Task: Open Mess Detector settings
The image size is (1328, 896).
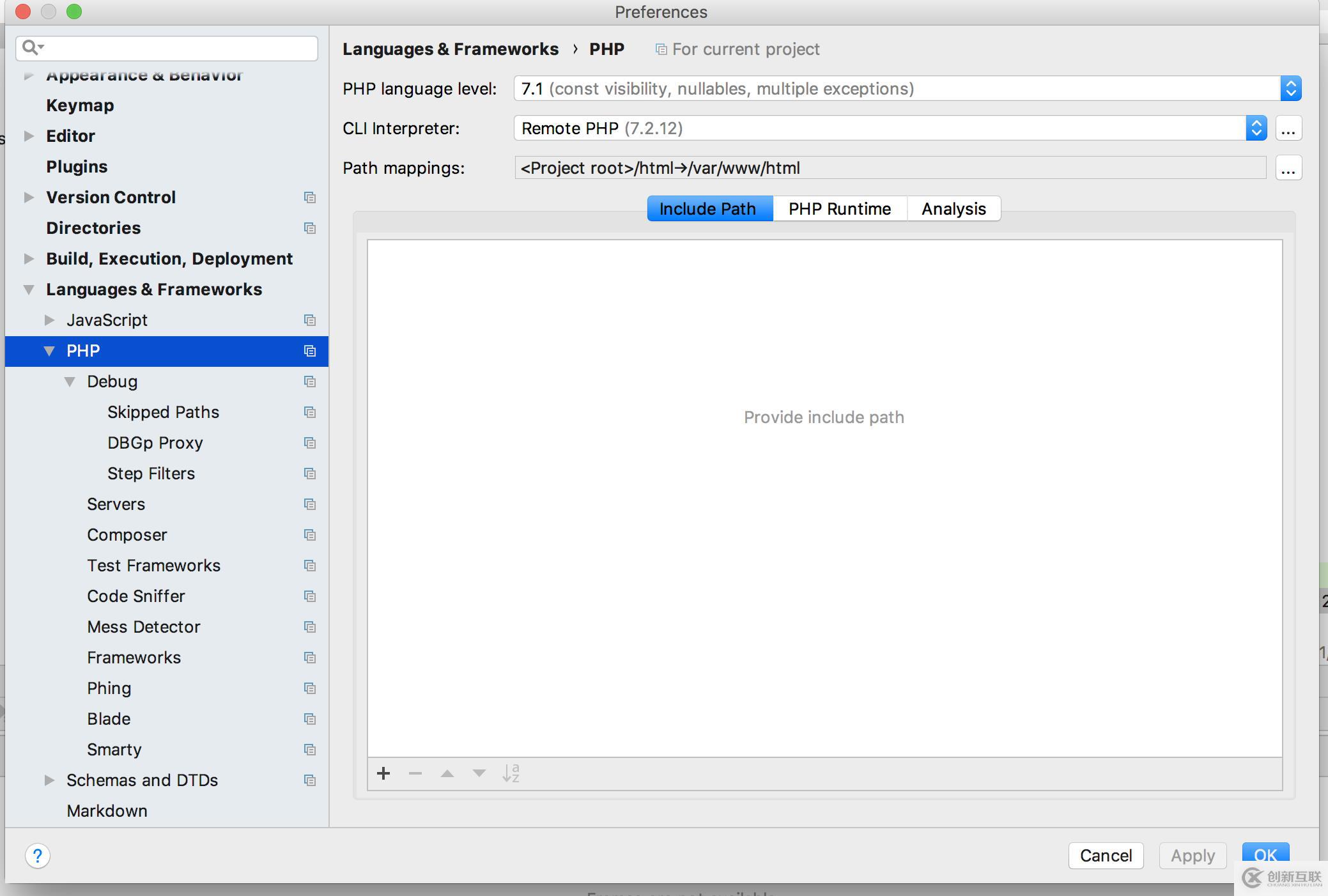Action: [143, 626]
